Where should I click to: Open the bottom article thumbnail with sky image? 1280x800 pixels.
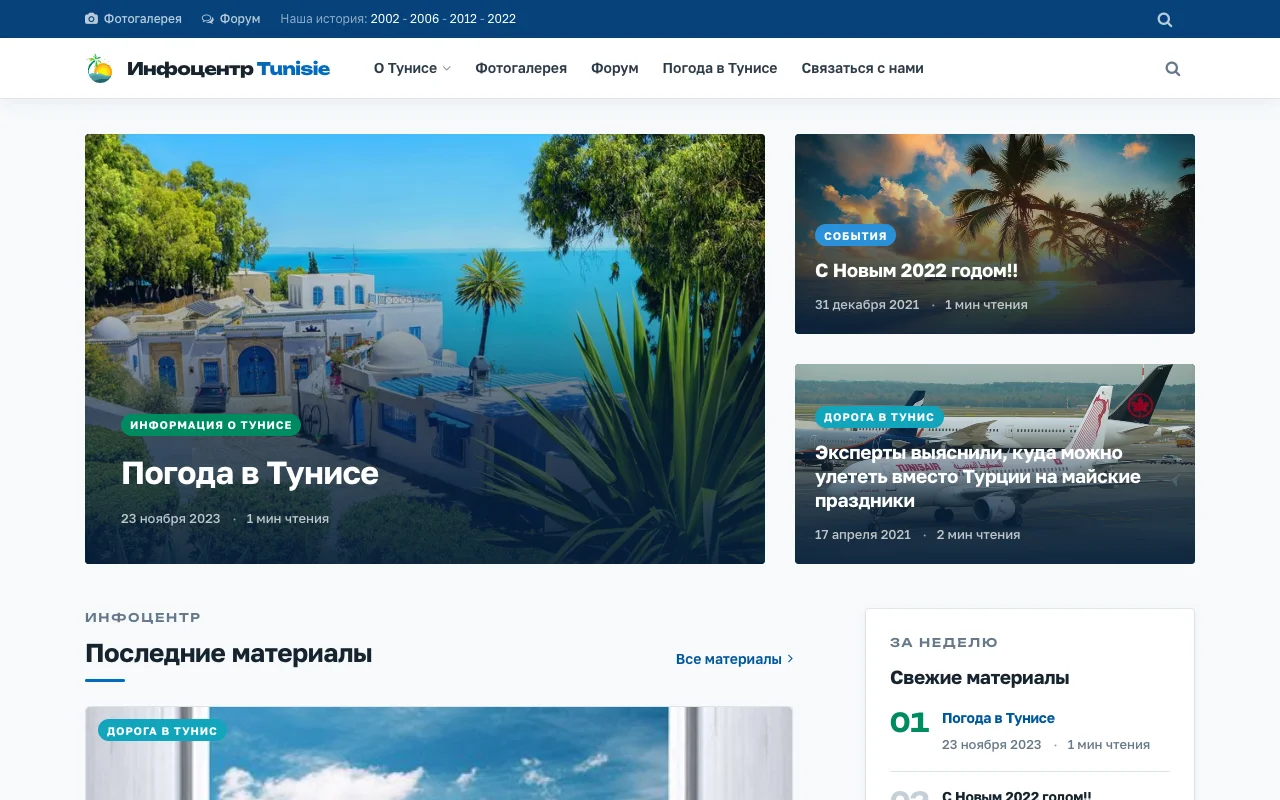(439, 754)
